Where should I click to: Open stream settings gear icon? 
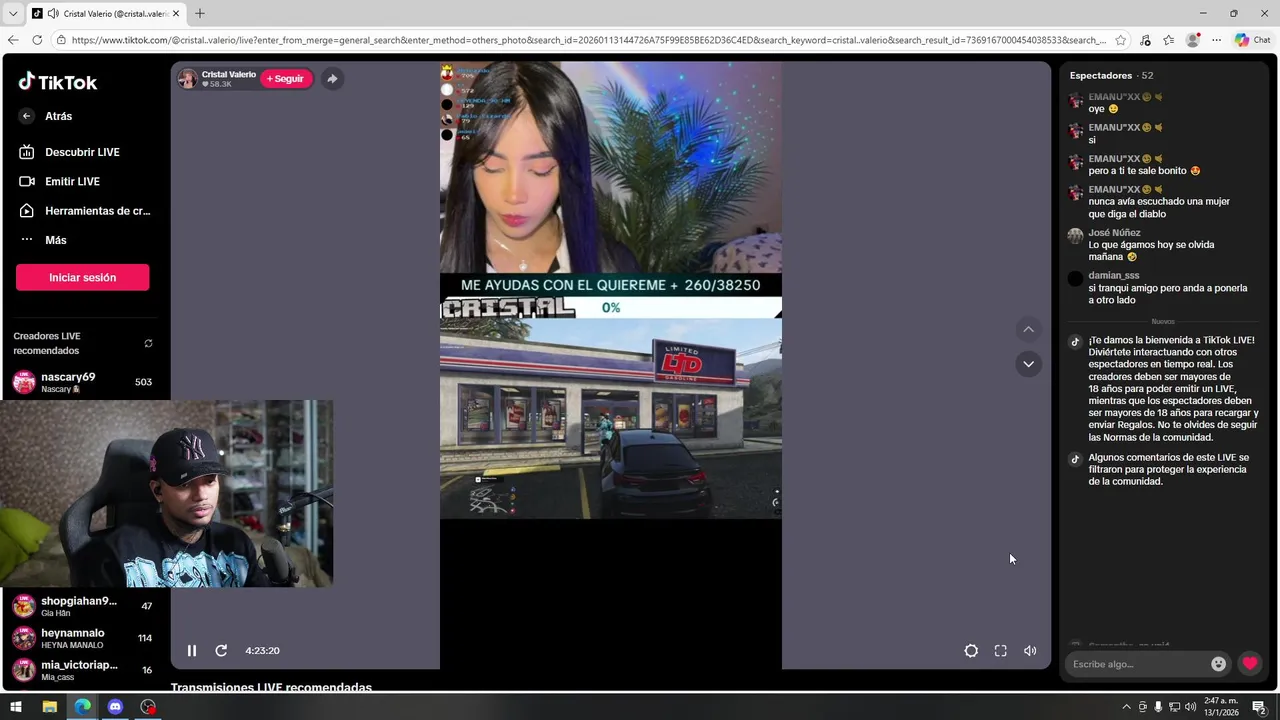pyautogui.click(x=971, y=651)
